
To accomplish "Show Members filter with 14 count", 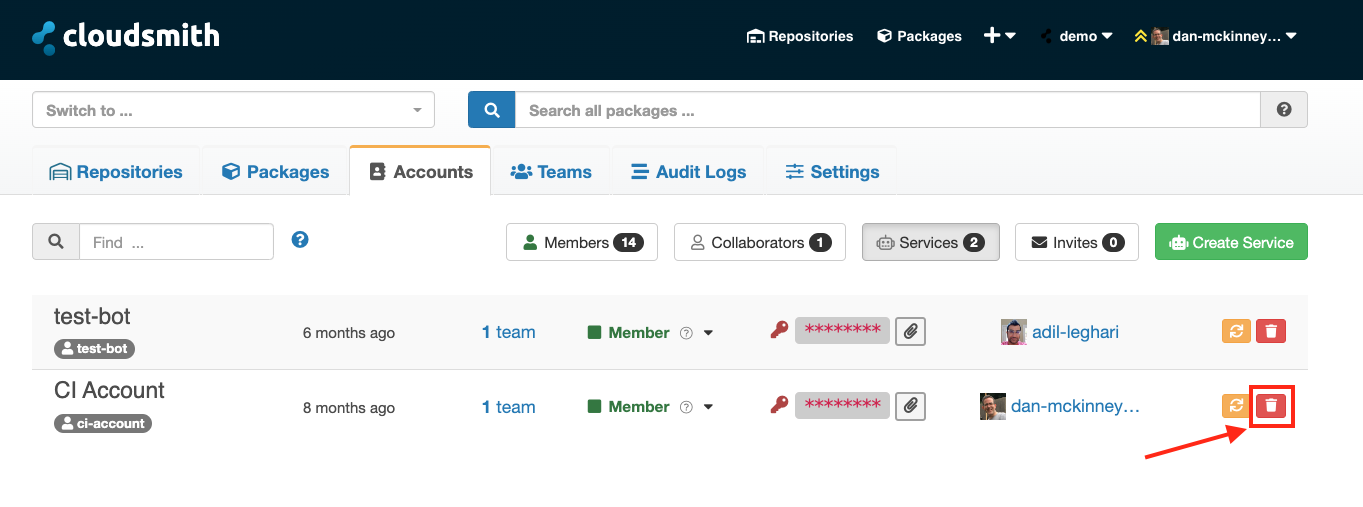I will [x=582, y=242].
